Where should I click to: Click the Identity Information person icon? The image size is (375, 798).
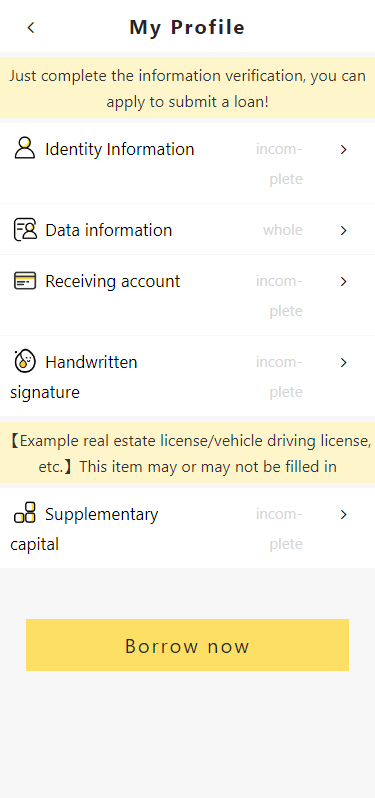(25, 148)
